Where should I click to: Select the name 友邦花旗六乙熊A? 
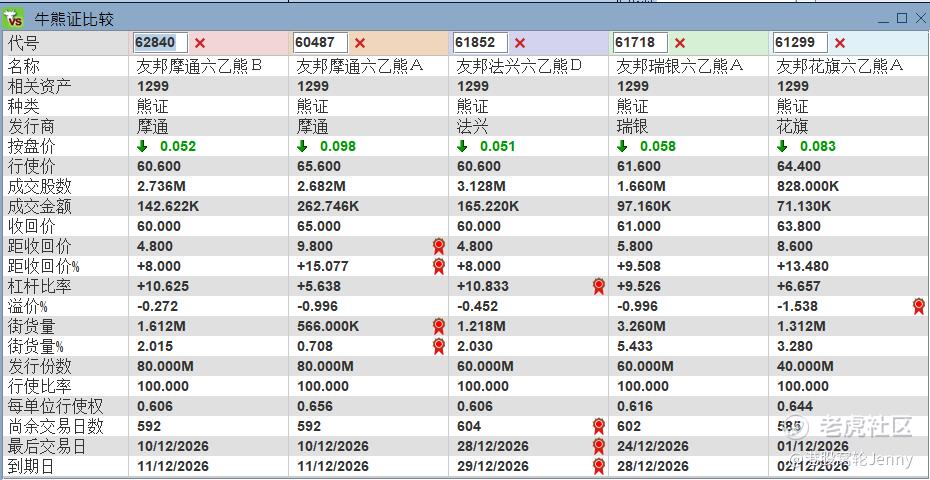click(840, 66)
